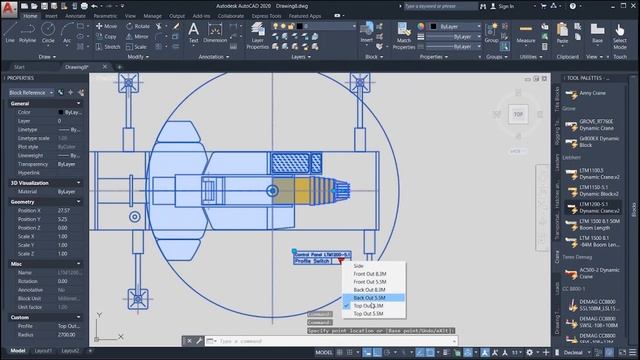The image size is (640, 360).
Task: Click the Sign In button
Action: pyautogui.click(x=502, y=6)
